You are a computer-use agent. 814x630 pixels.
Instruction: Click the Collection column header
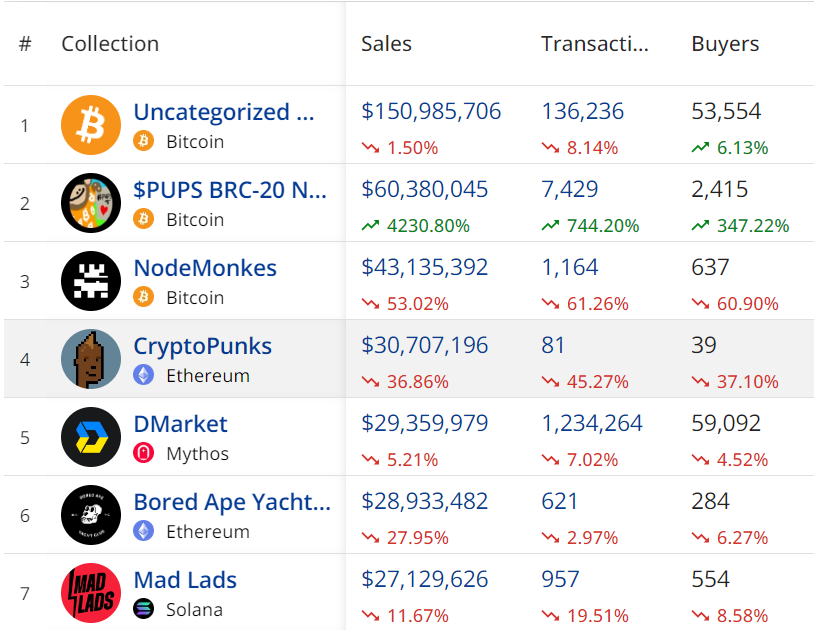(x=110, y=44)
